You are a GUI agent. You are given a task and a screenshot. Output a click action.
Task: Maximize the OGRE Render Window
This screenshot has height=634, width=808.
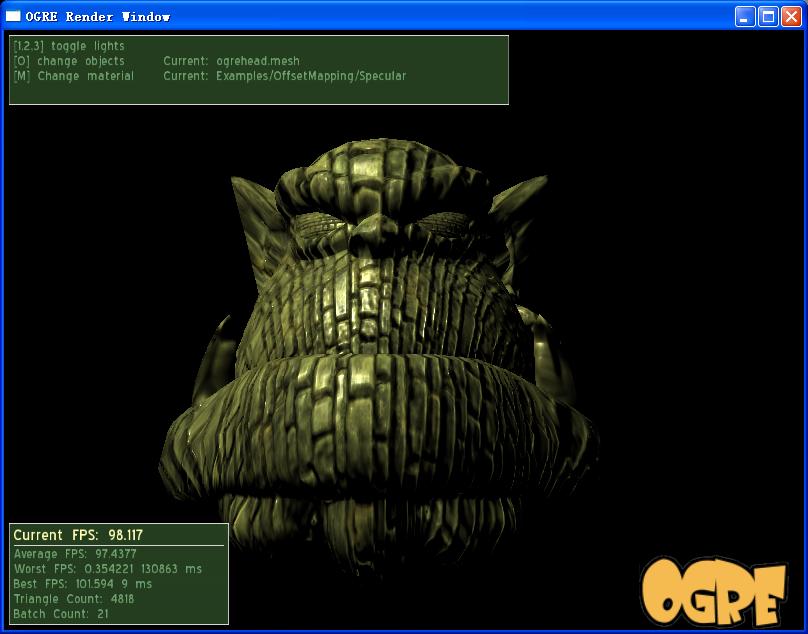click(768, 16)
